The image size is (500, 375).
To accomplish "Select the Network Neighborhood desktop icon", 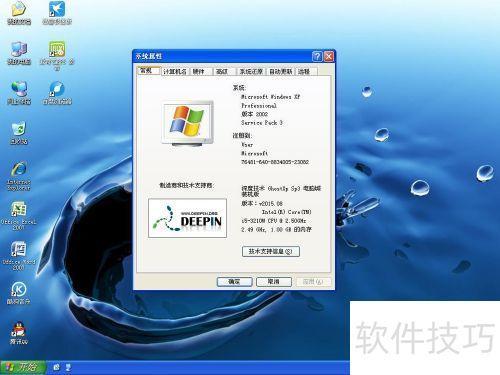I will tap(19, 93).
